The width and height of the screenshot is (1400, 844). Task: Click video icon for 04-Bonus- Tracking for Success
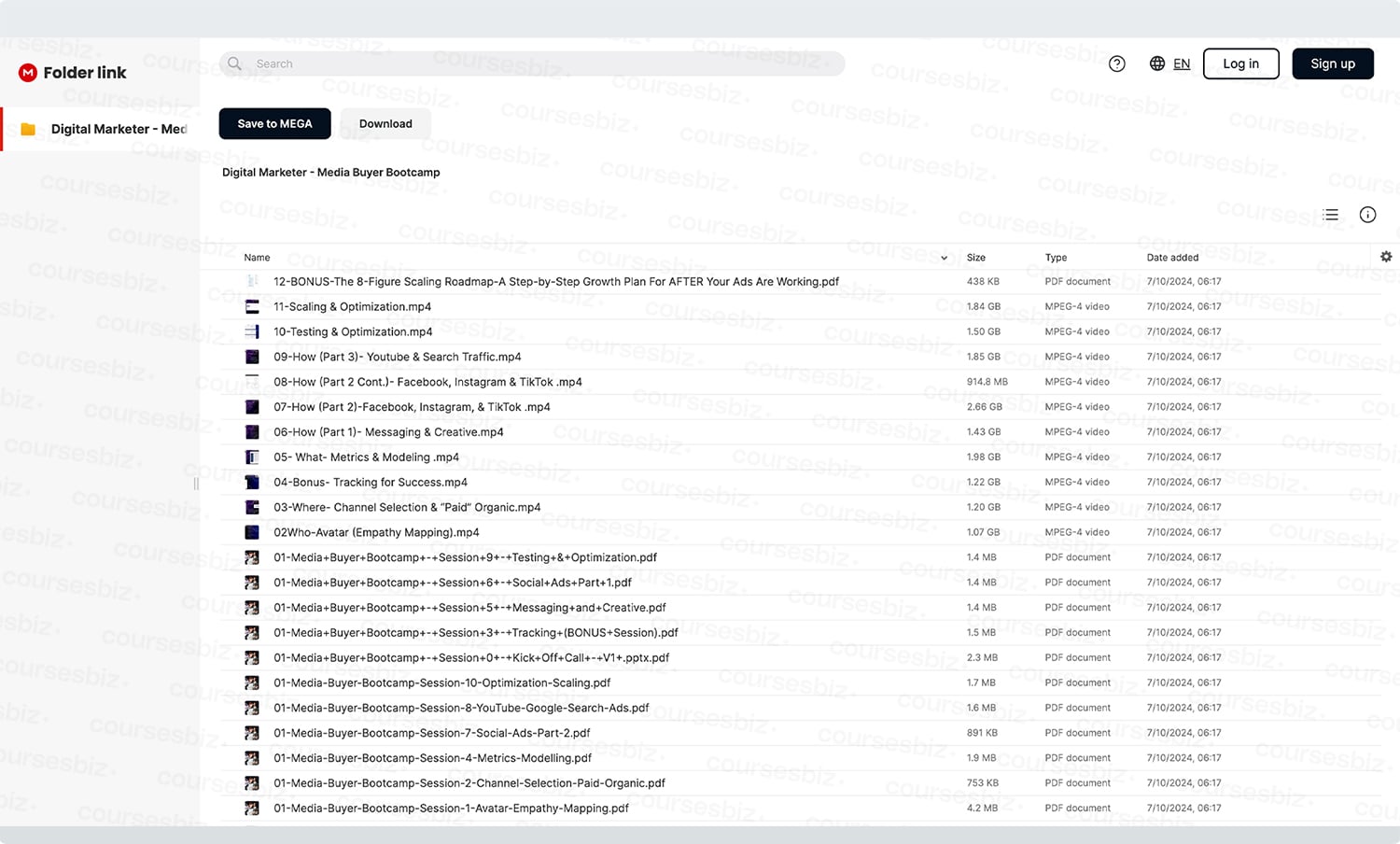click(x=252, y=483)
